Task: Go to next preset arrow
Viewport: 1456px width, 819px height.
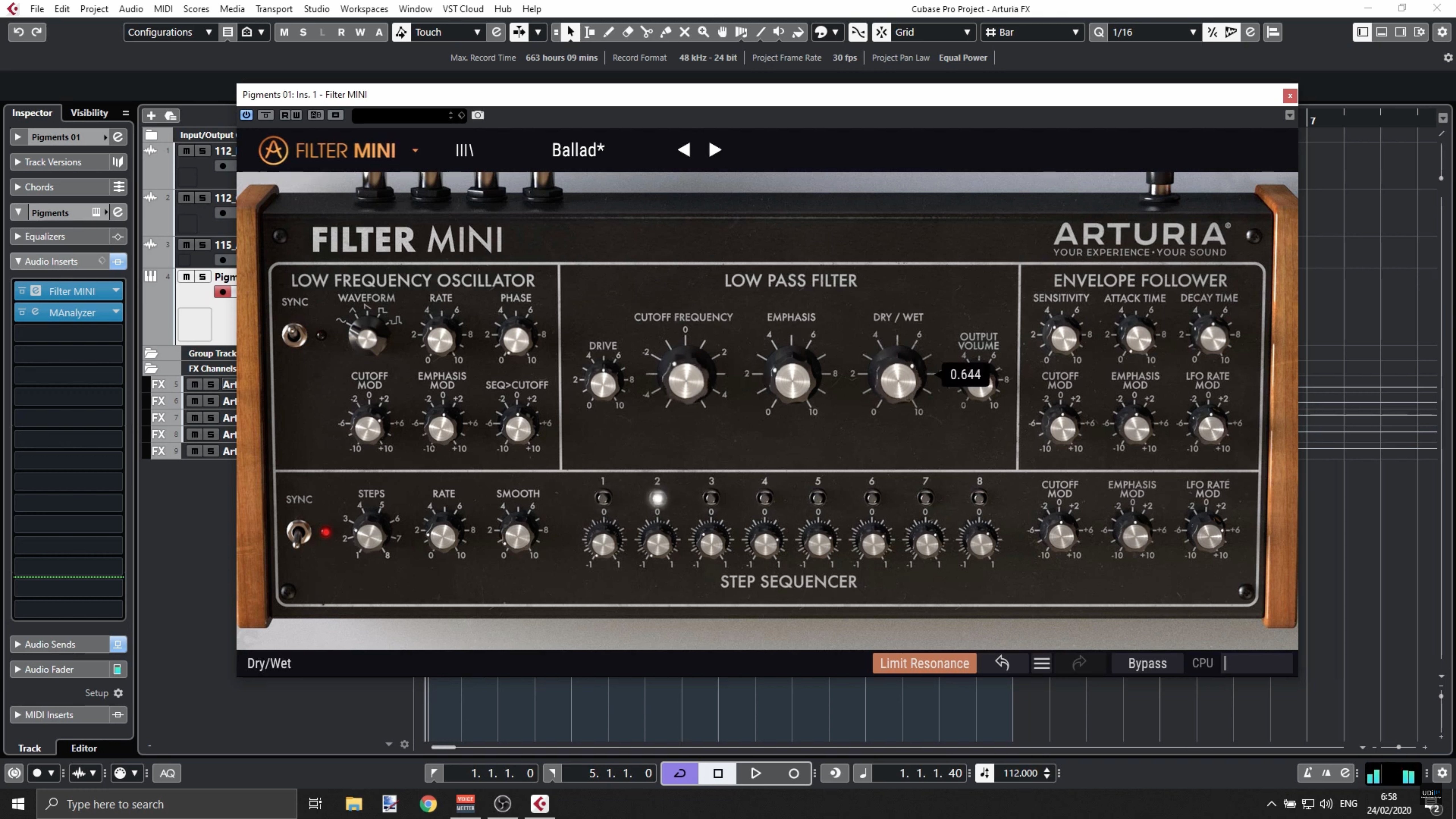Action: [715, 150]
